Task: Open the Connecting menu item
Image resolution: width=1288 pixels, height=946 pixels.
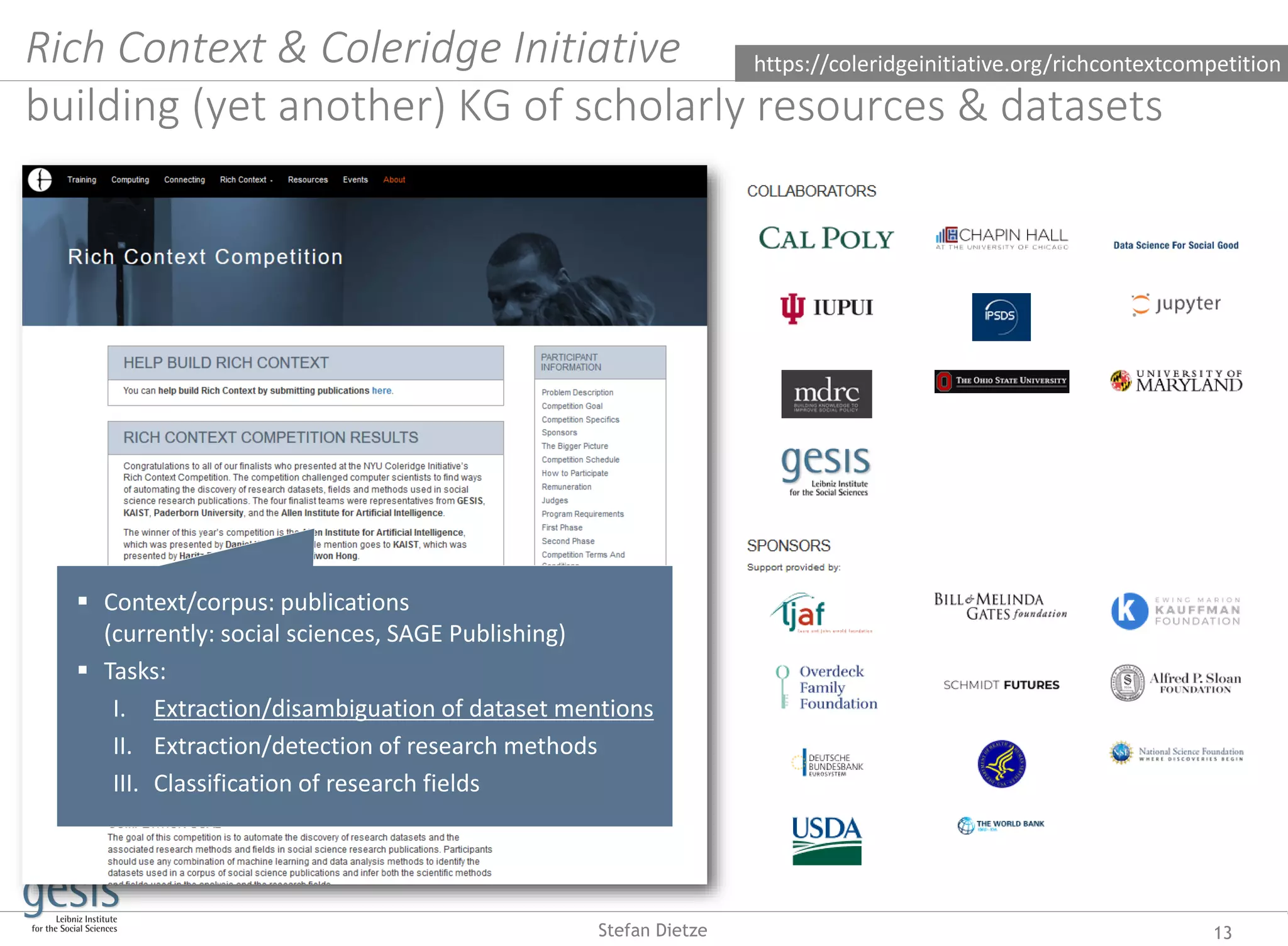Action: point(184,180)
